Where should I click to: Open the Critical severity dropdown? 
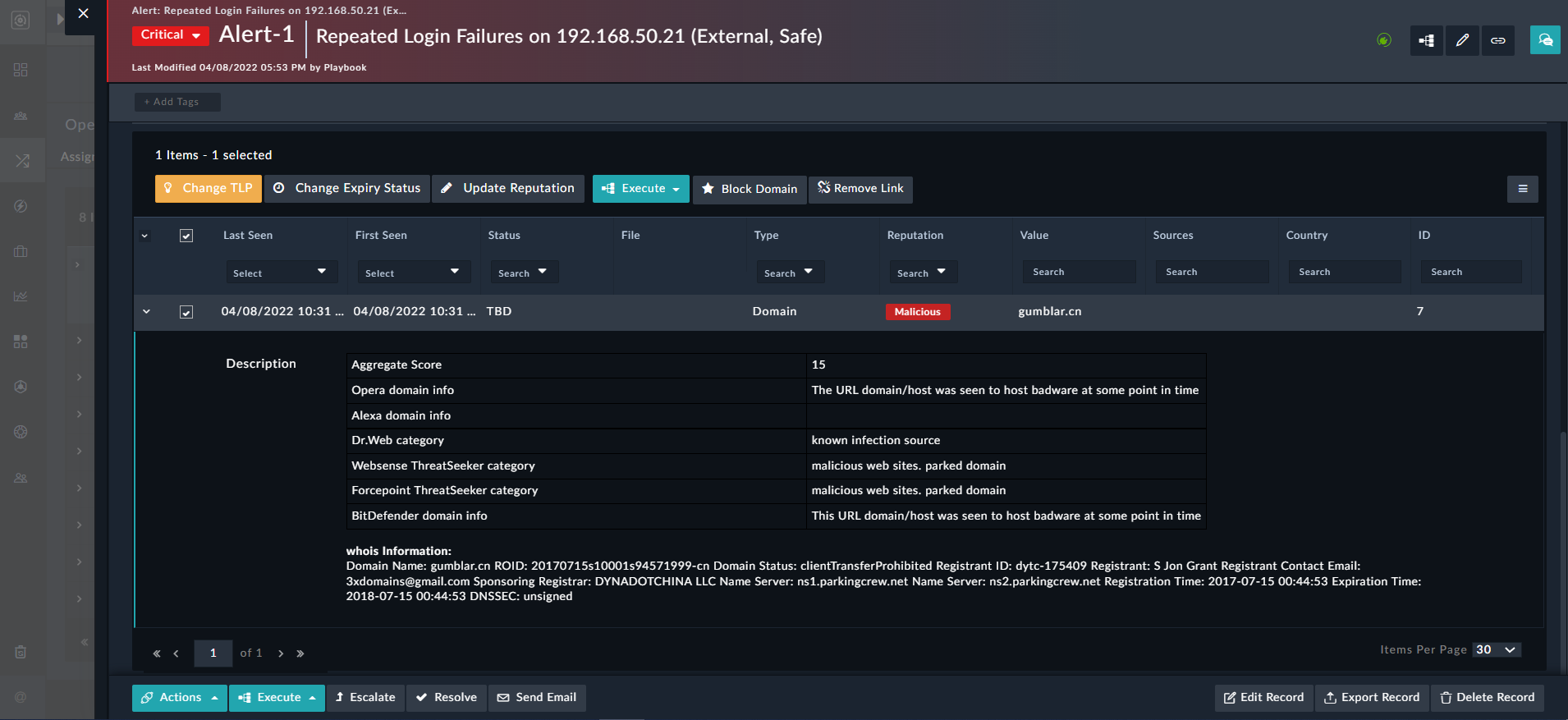(x=171, y=34)
